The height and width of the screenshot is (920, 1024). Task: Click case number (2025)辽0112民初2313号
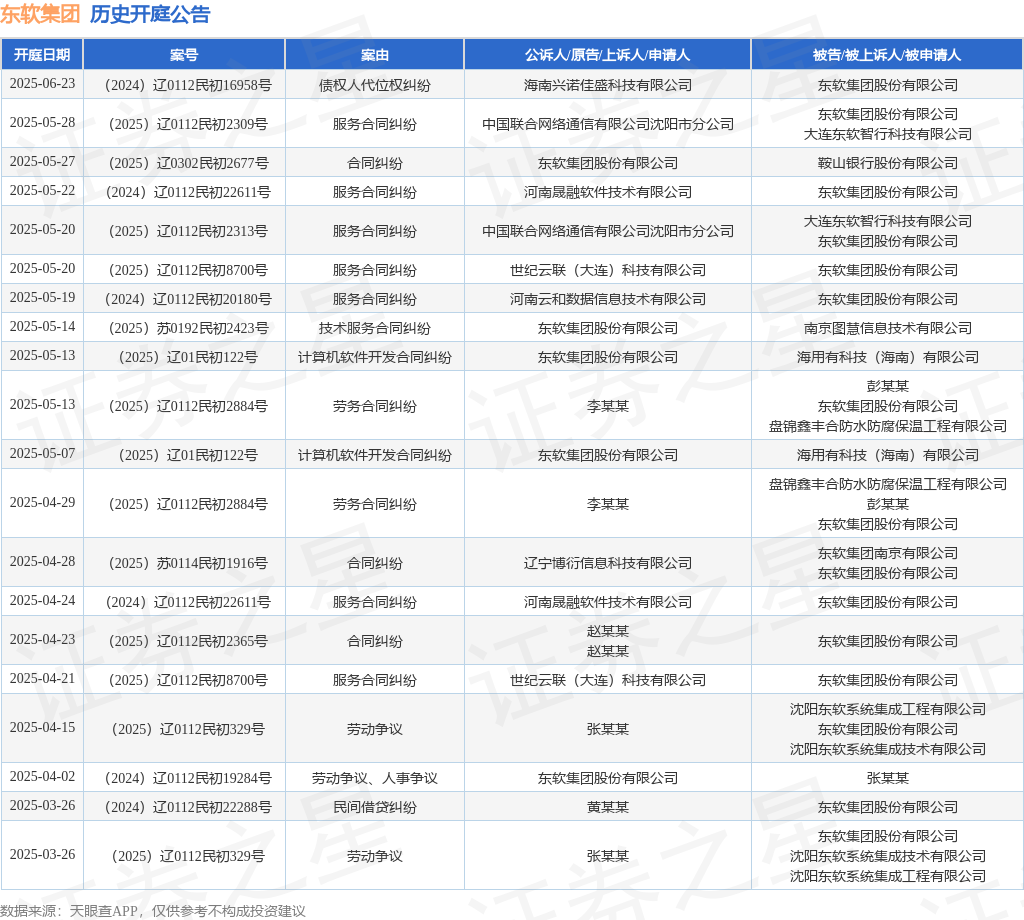pyautogui.click(x=188, y=231)
